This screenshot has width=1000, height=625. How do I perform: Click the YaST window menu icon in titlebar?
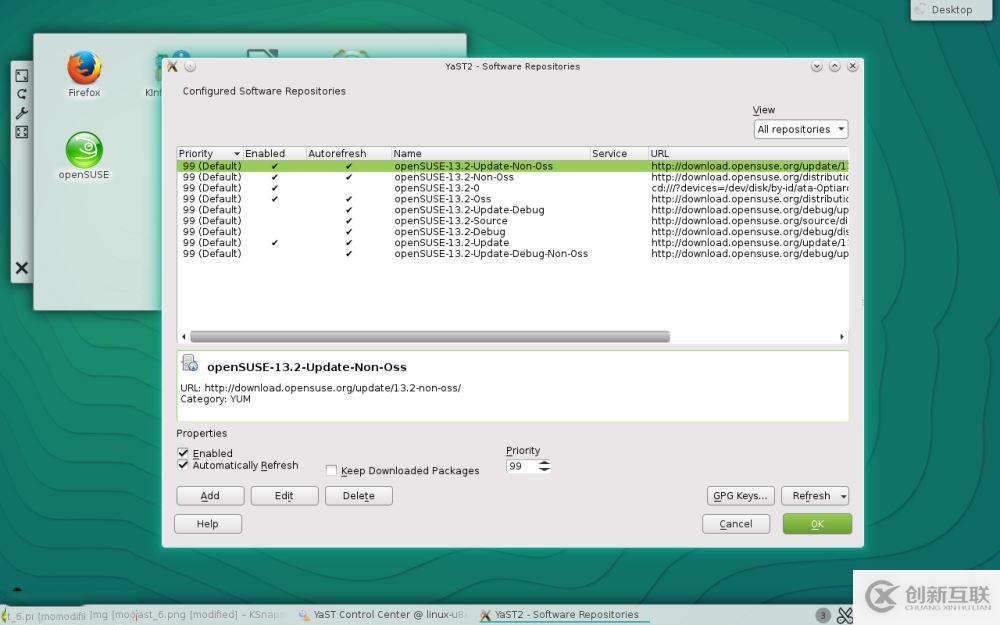click(x=172, y=67)
